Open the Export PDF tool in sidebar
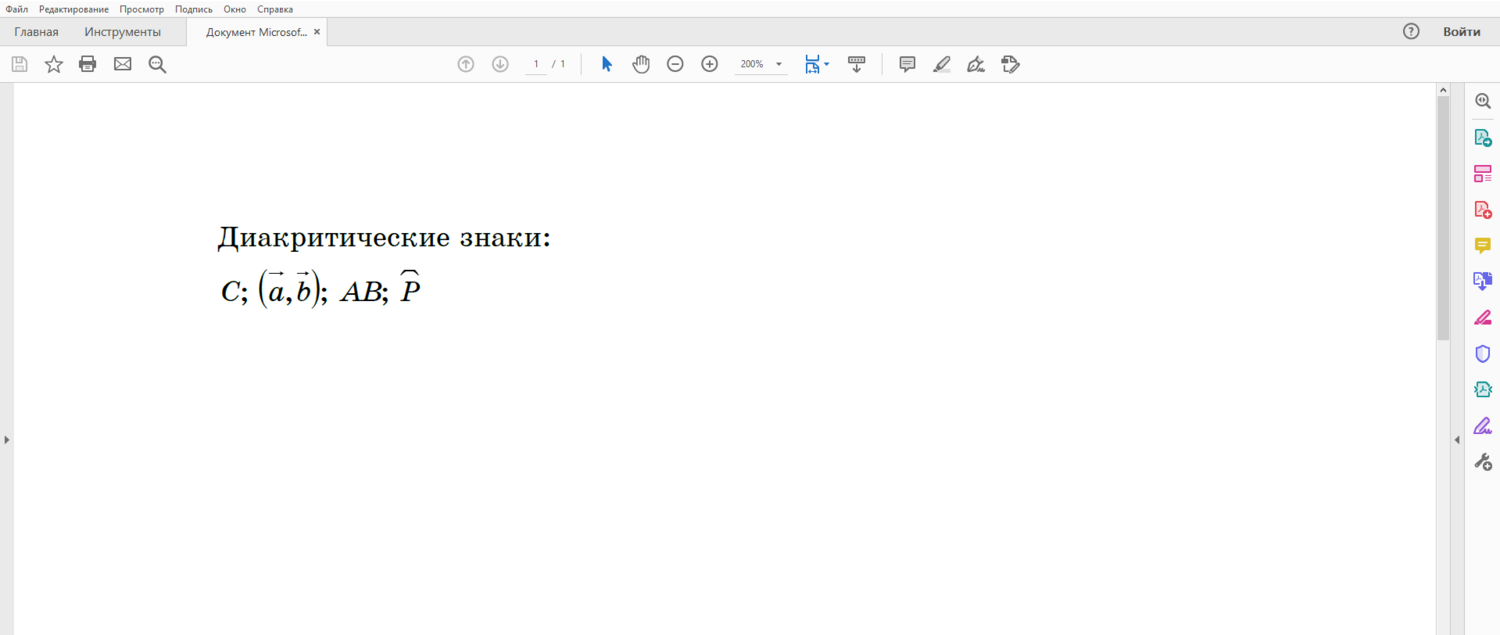The image size is (1500, 635). coord(1483,137)
